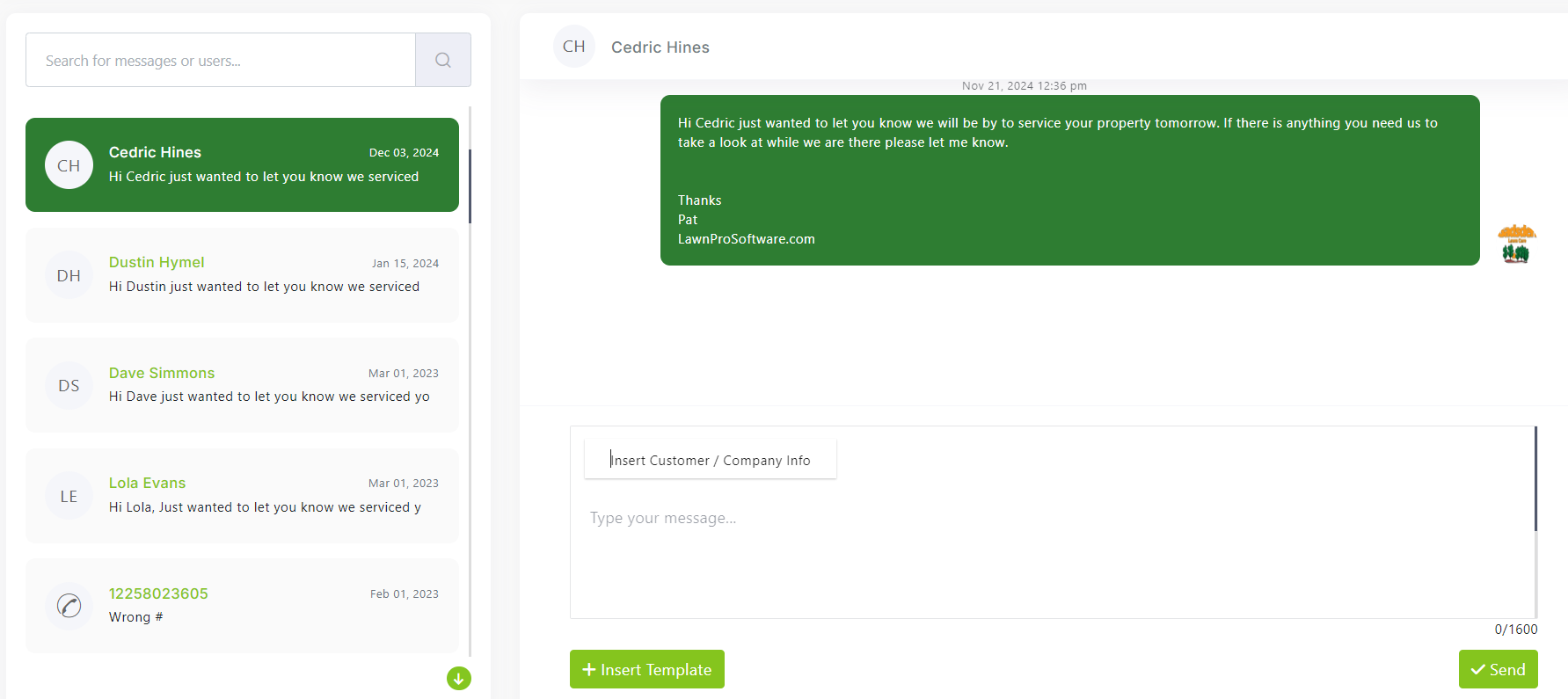Viewport: 1568px width, 699px height.
Task: Open the Dave Simmons conversation
Action: tap(242, 385)
